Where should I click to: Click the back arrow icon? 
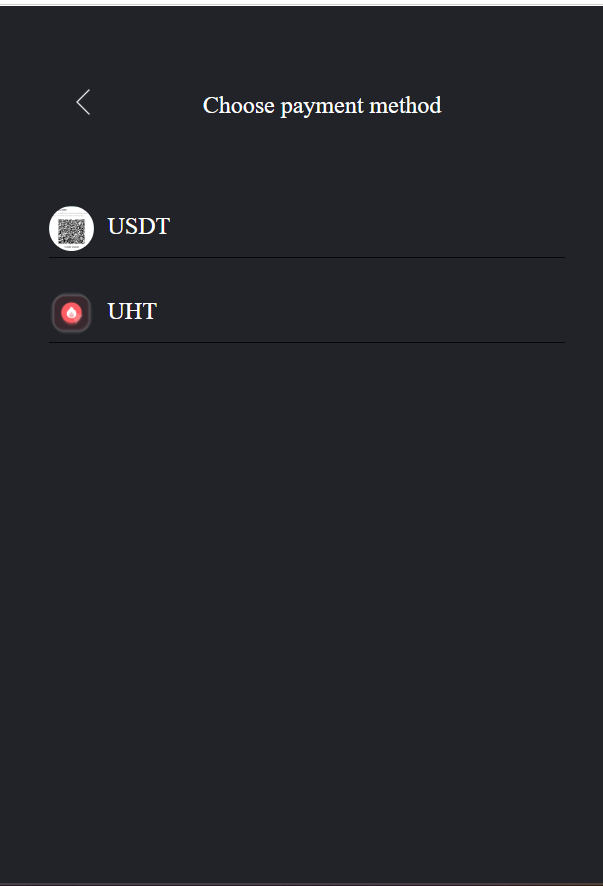click(83, 102)
